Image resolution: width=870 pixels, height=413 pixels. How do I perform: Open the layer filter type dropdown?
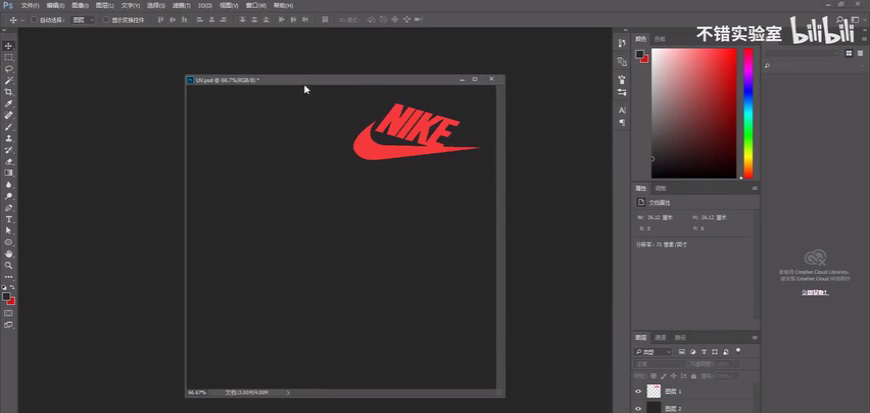pyautogui.click(x=652, y=352)
